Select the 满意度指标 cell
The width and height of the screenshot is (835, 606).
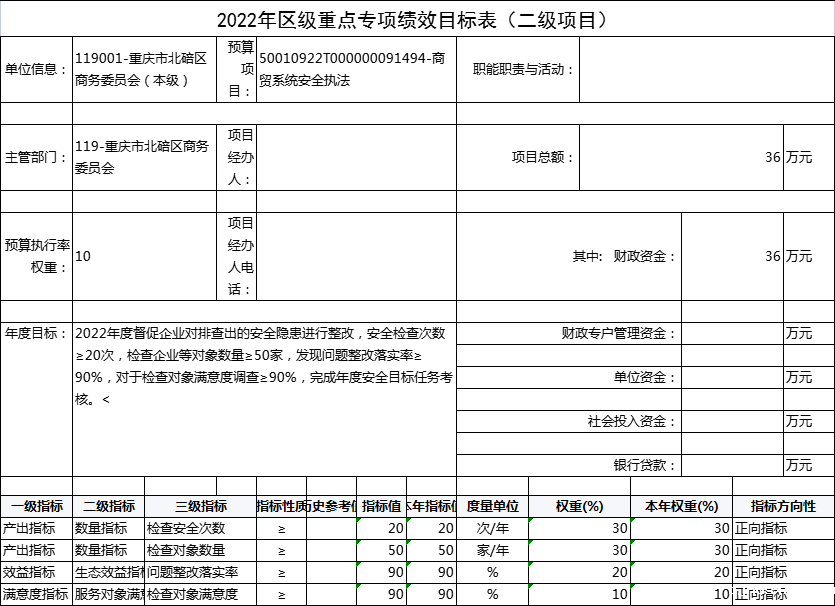point(36,594)
